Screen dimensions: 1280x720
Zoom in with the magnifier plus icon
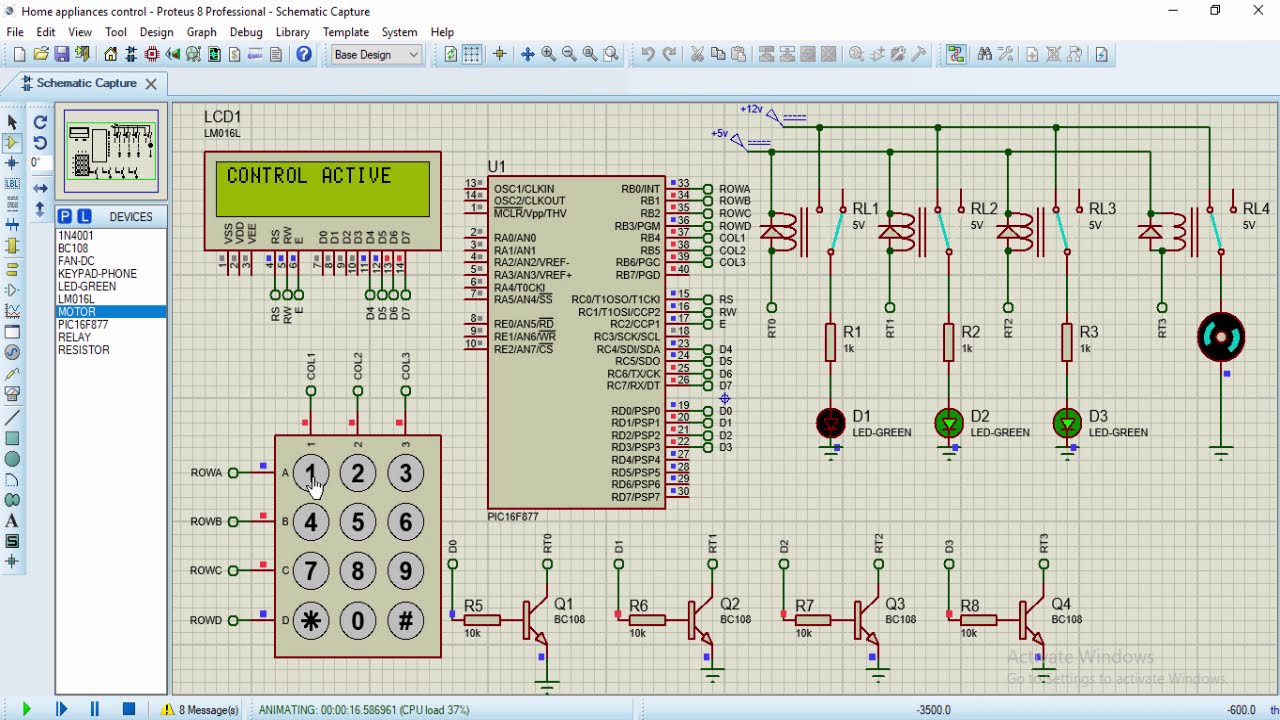click(x=548, y=54)
